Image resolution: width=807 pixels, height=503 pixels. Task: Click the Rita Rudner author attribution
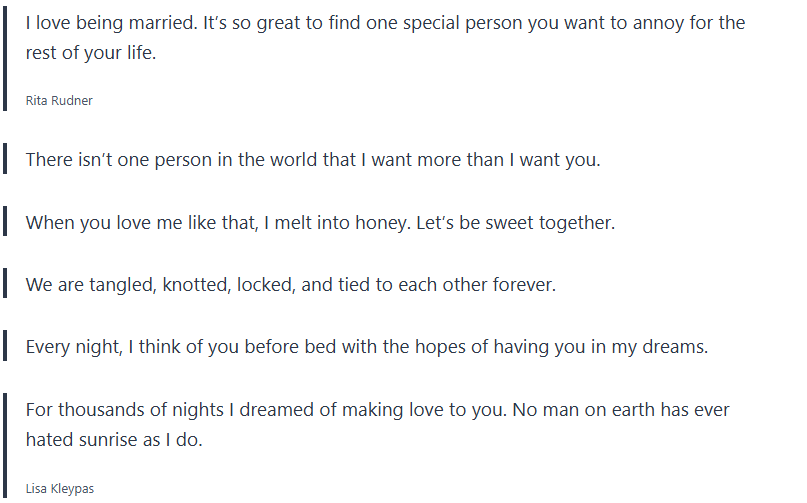59,100
